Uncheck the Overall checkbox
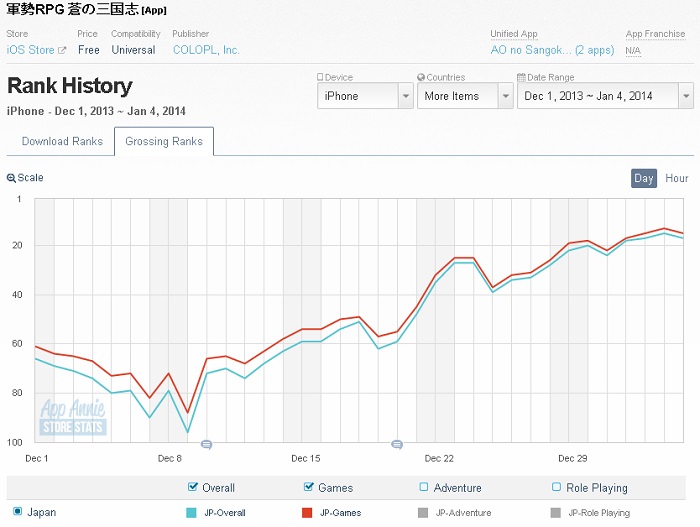Viewport: 700px width, 527px height. tap(194, 487)
